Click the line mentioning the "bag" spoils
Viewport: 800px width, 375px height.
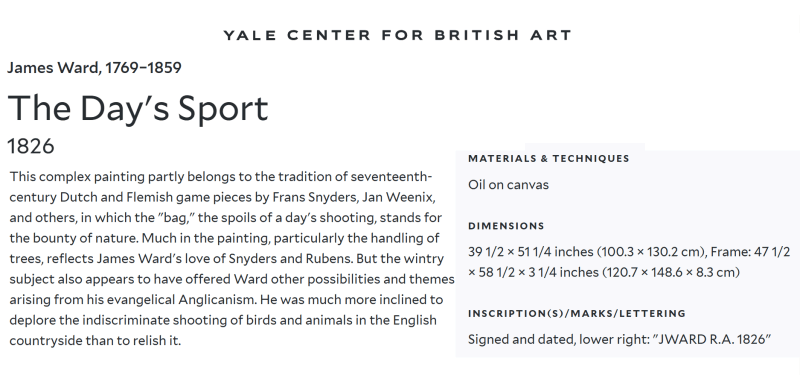(226, 218)
